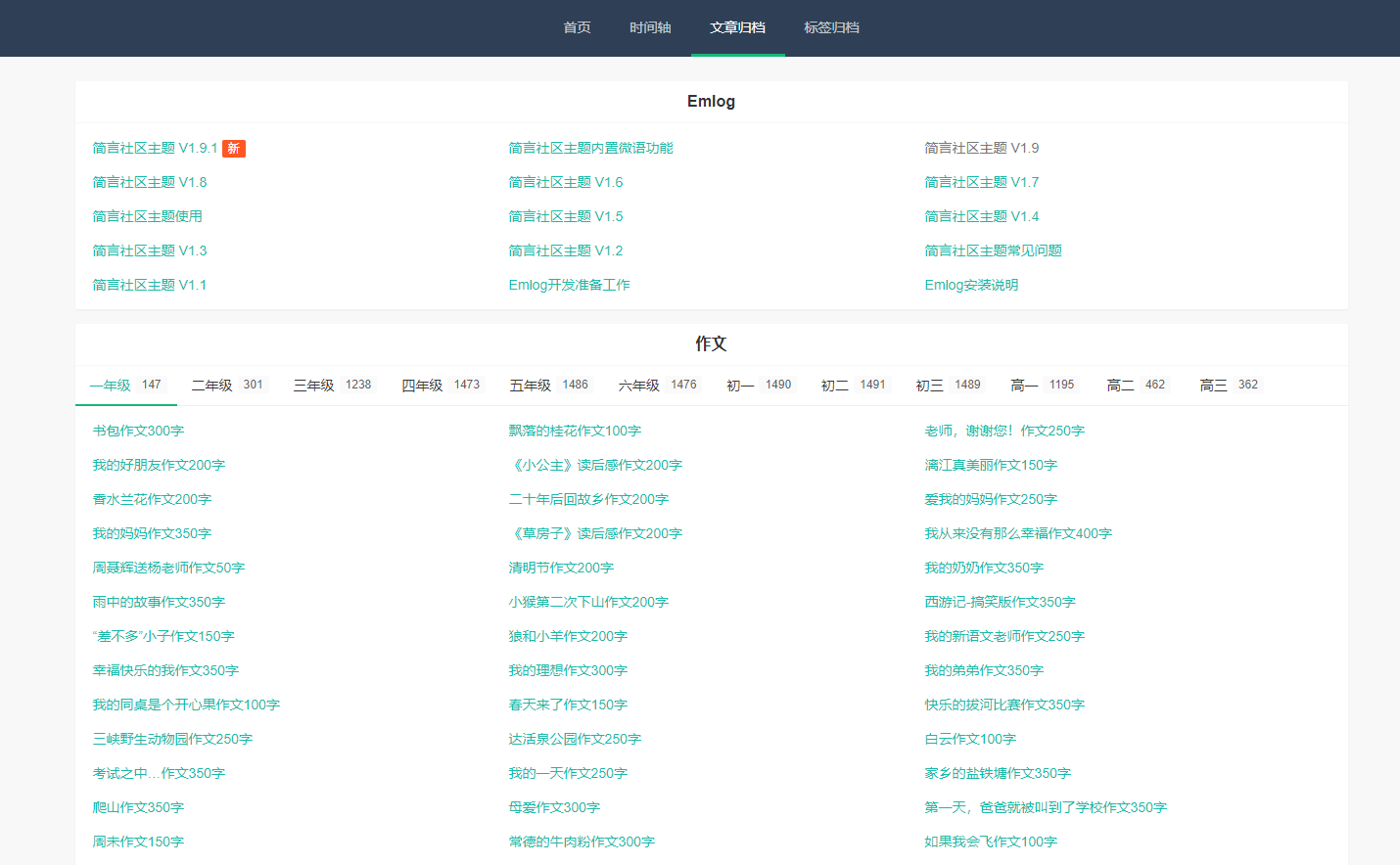1400x865 pixels.
Task: Open the Emlog安装说明 link
Action: [x=971, y=285]
